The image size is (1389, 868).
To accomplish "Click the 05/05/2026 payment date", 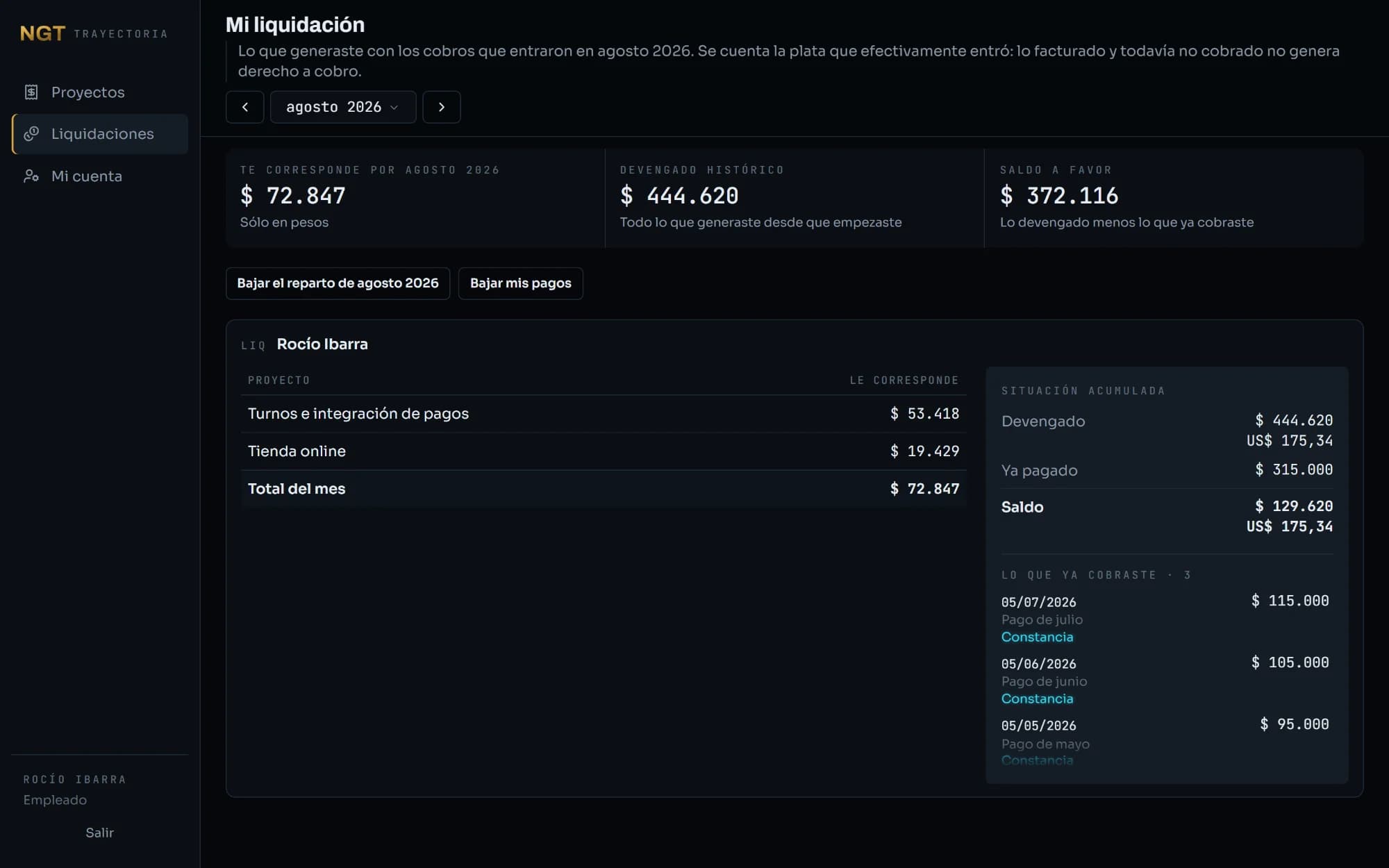I will (1039, 726).
